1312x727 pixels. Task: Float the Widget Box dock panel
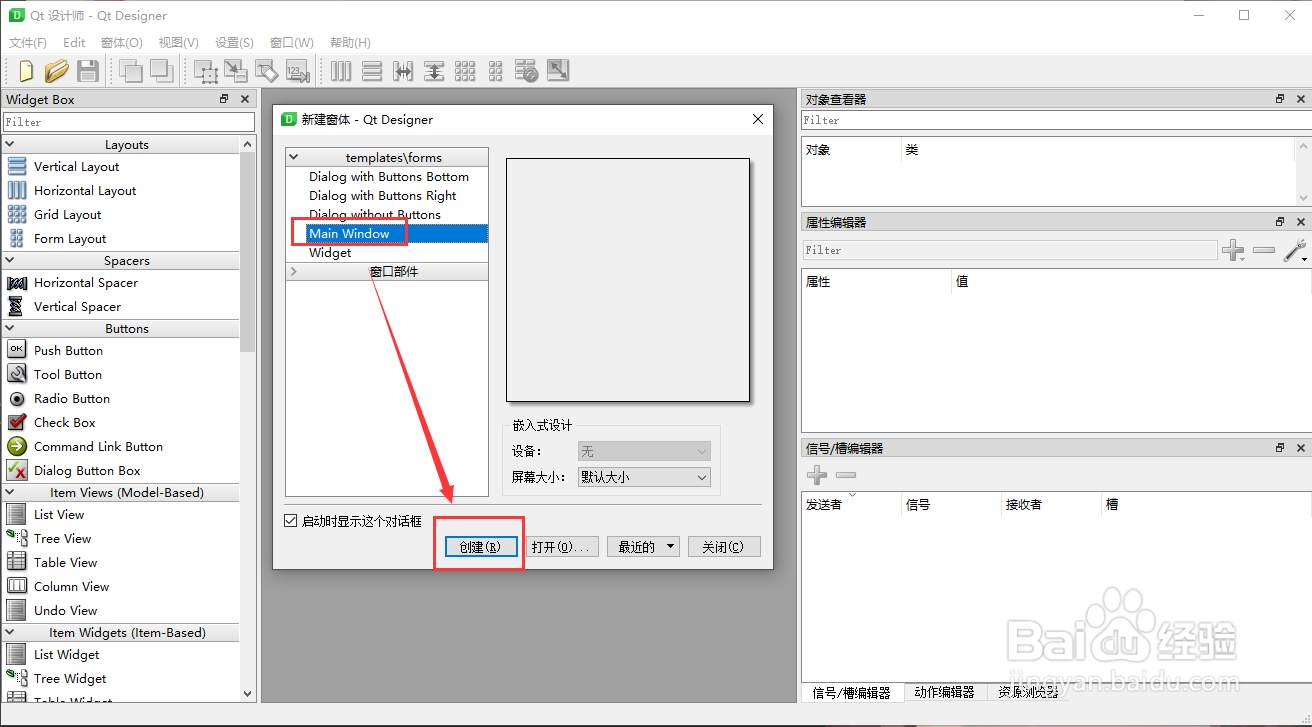tap(224, 99)
